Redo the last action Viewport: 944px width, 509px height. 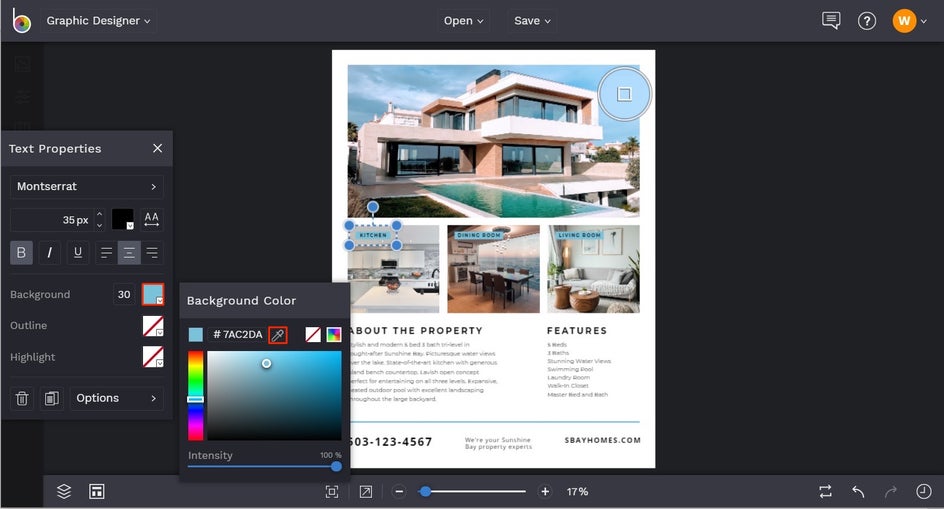coord(890,492)
